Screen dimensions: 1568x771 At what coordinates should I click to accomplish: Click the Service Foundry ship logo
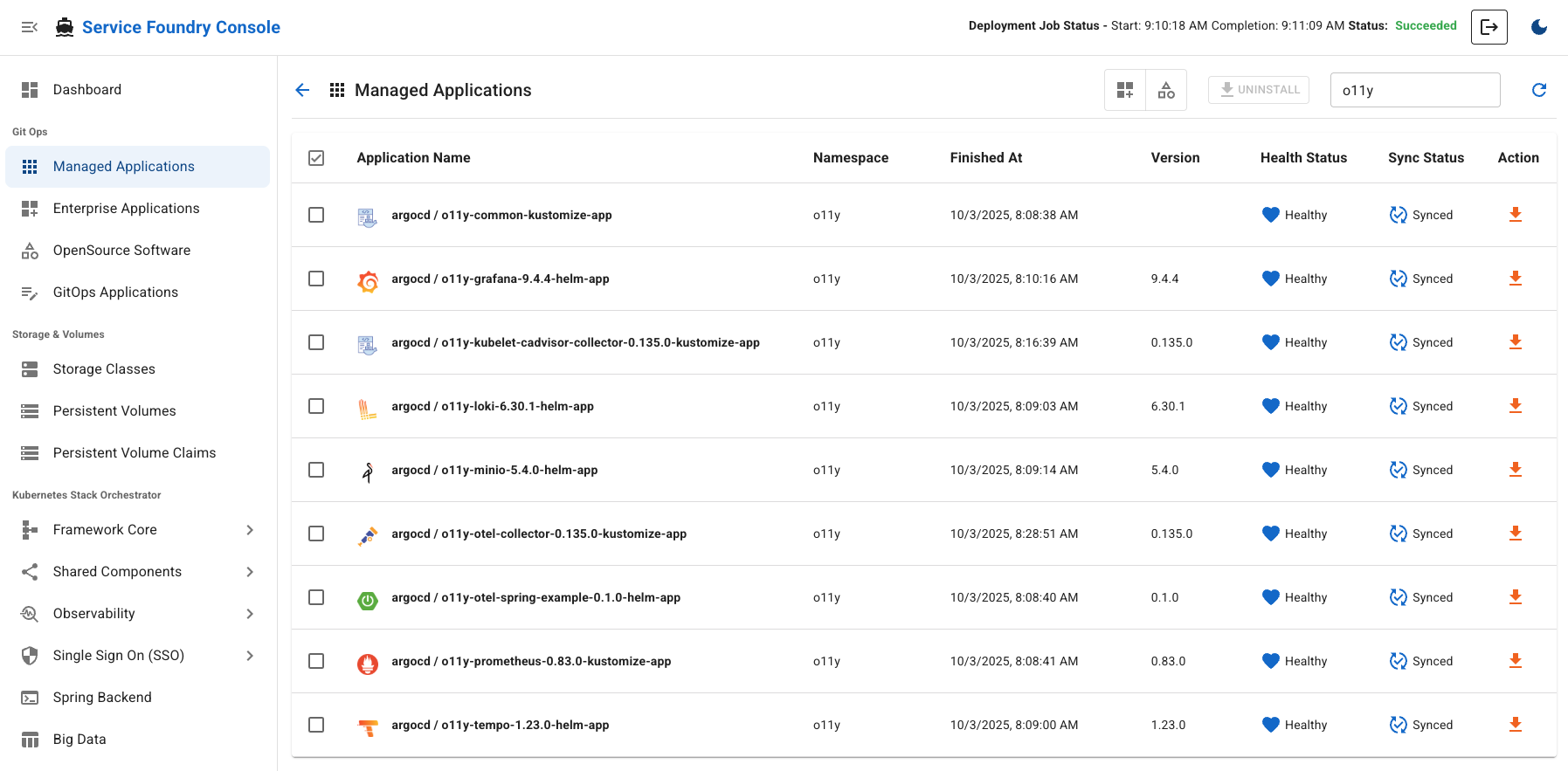point(65,27)
